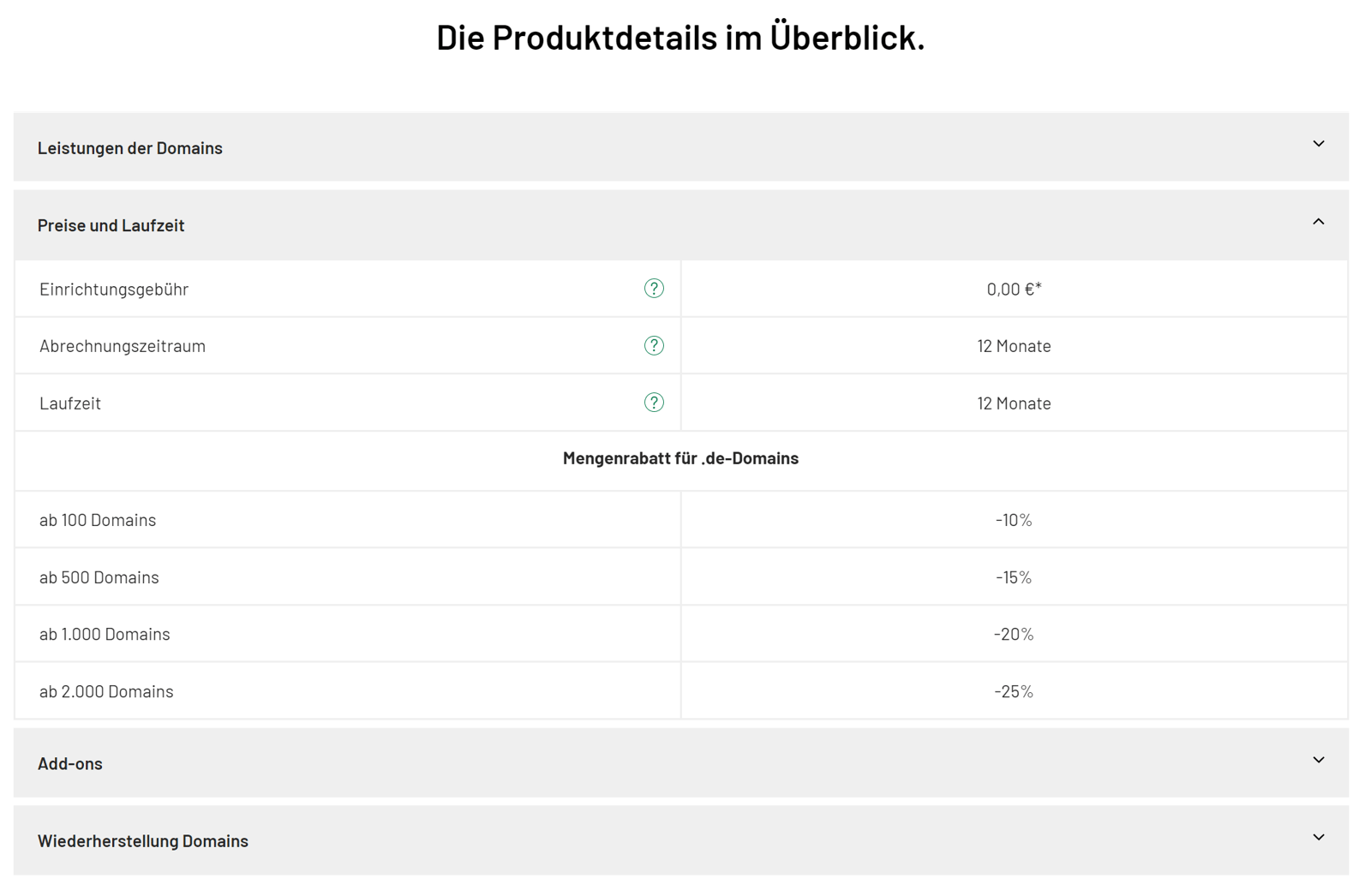The height and width of the screenshot is (896, 1371).
Task: Expand Leistungen der Domains chevron arrow
Action: pos(1319,144)
